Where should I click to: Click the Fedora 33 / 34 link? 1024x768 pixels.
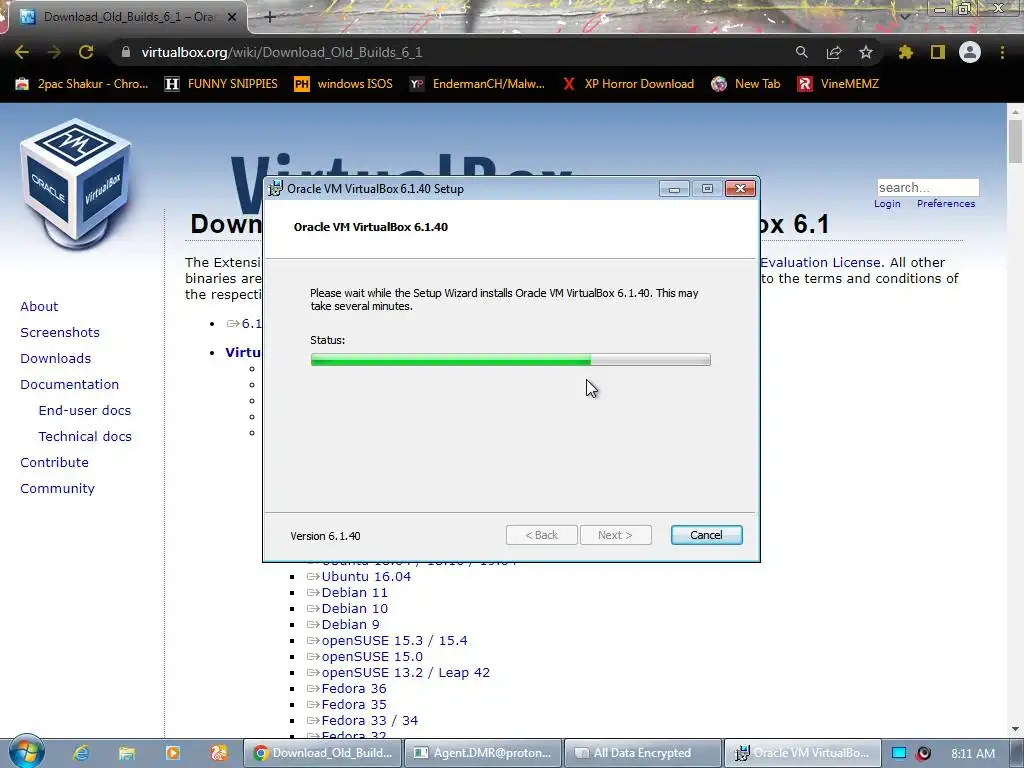(370, 720)
